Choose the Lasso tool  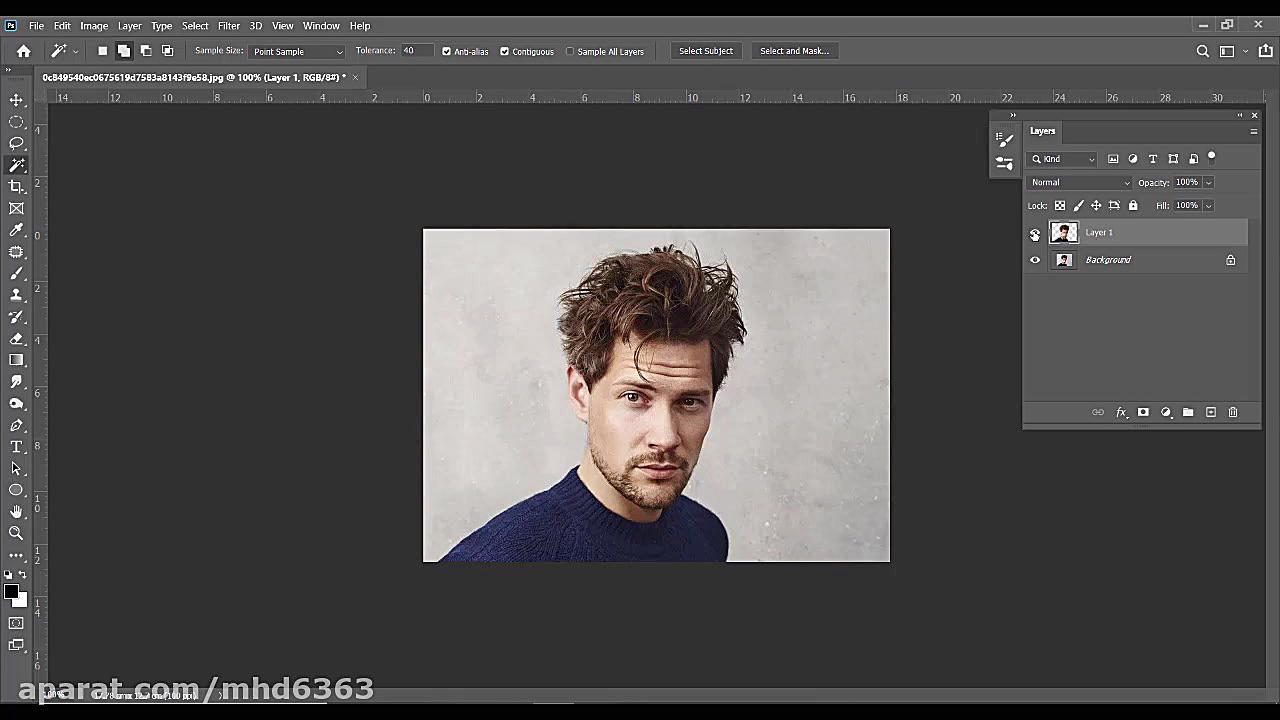tap(16, 144)
